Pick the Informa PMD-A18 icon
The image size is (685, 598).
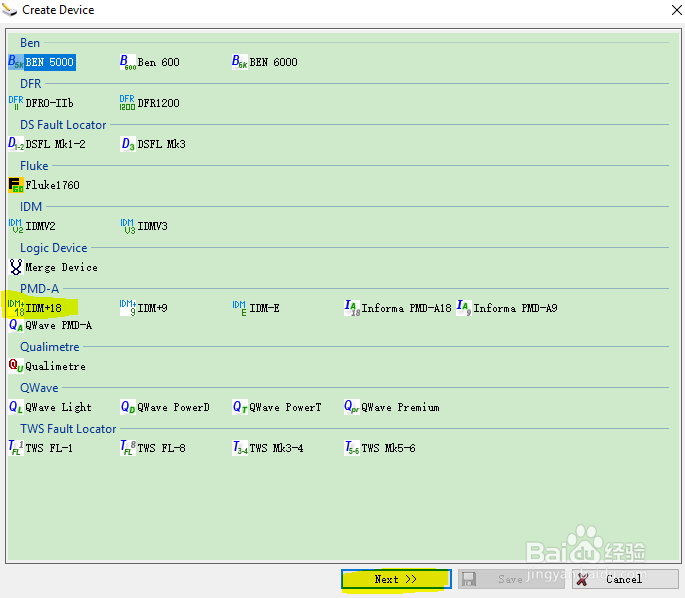click(x=352, y=308)
